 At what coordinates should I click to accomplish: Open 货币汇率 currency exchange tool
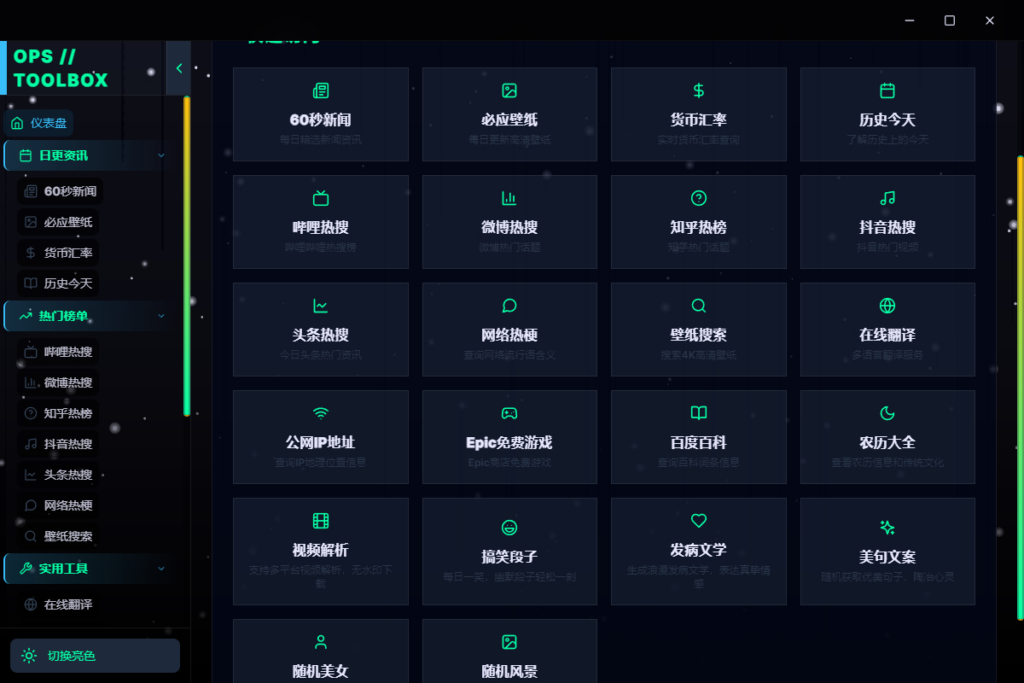[x=698, y=113]
